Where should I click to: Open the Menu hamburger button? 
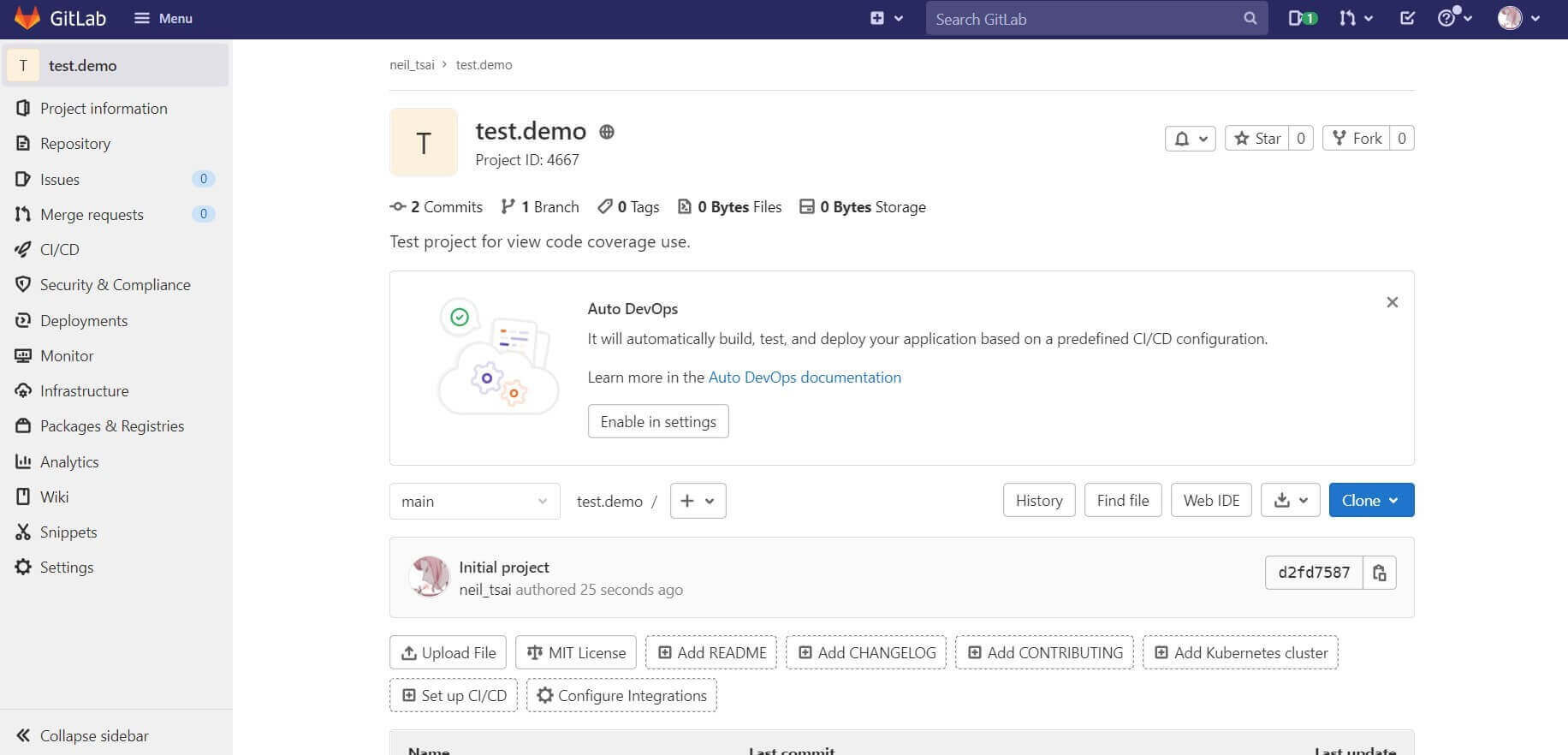coord(163,18)
